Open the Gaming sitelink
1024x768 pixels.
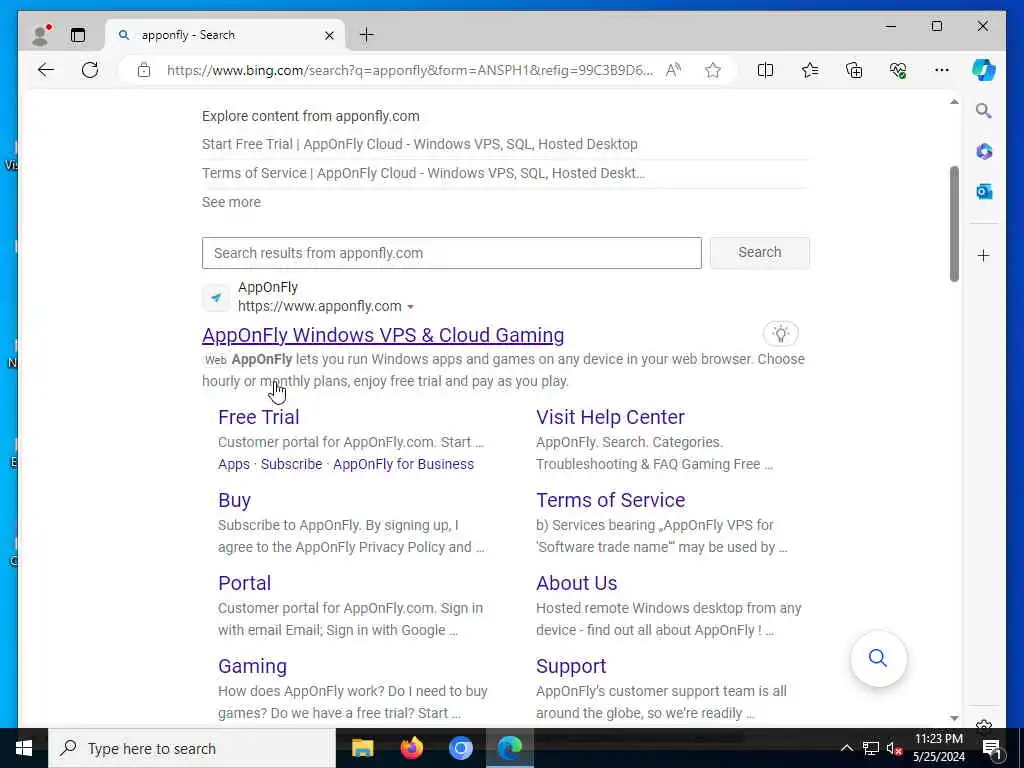coord(252,666)
